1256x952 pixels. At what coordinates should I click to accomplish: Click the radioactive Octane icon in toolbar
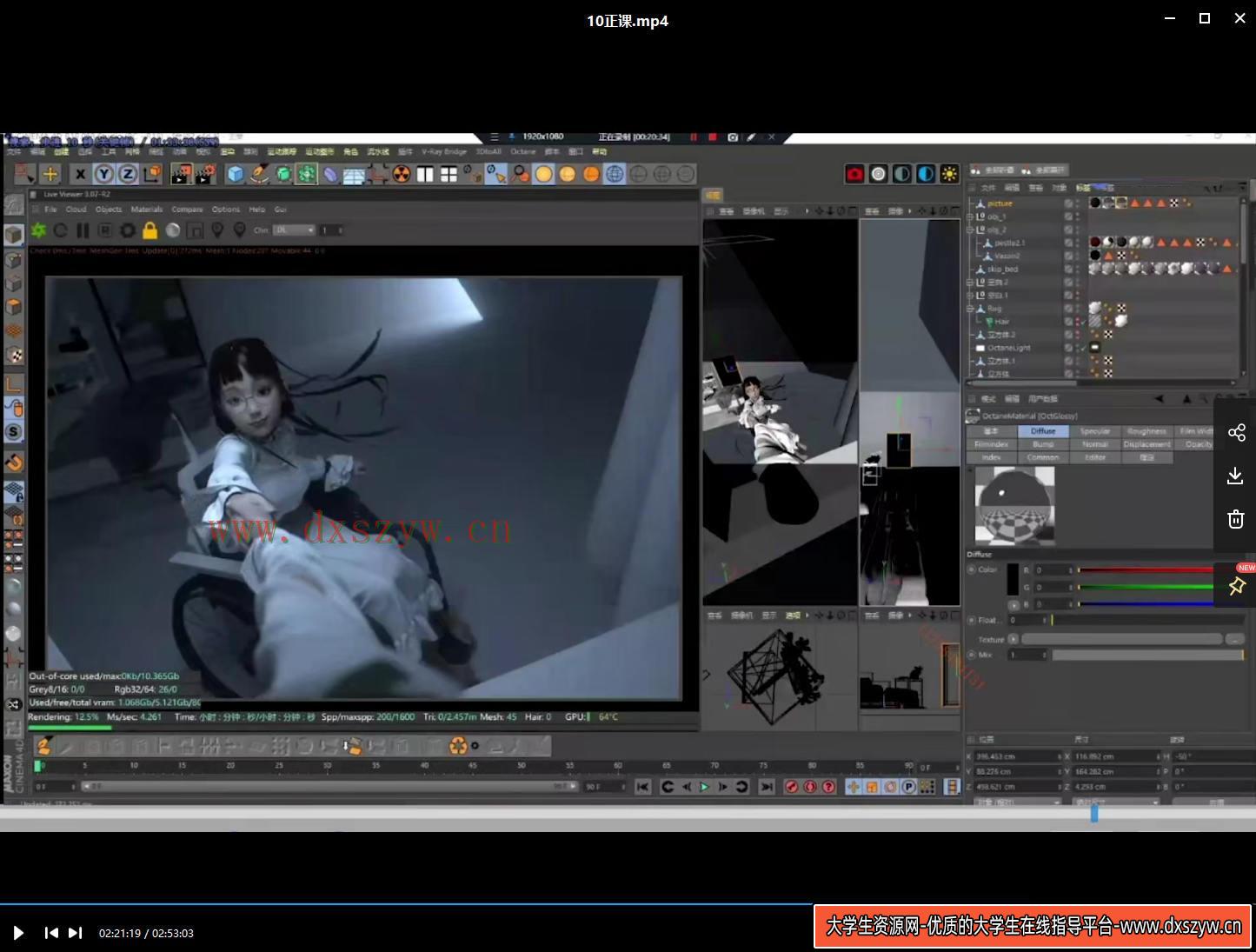pyautogui.click(x=401, y=174)
